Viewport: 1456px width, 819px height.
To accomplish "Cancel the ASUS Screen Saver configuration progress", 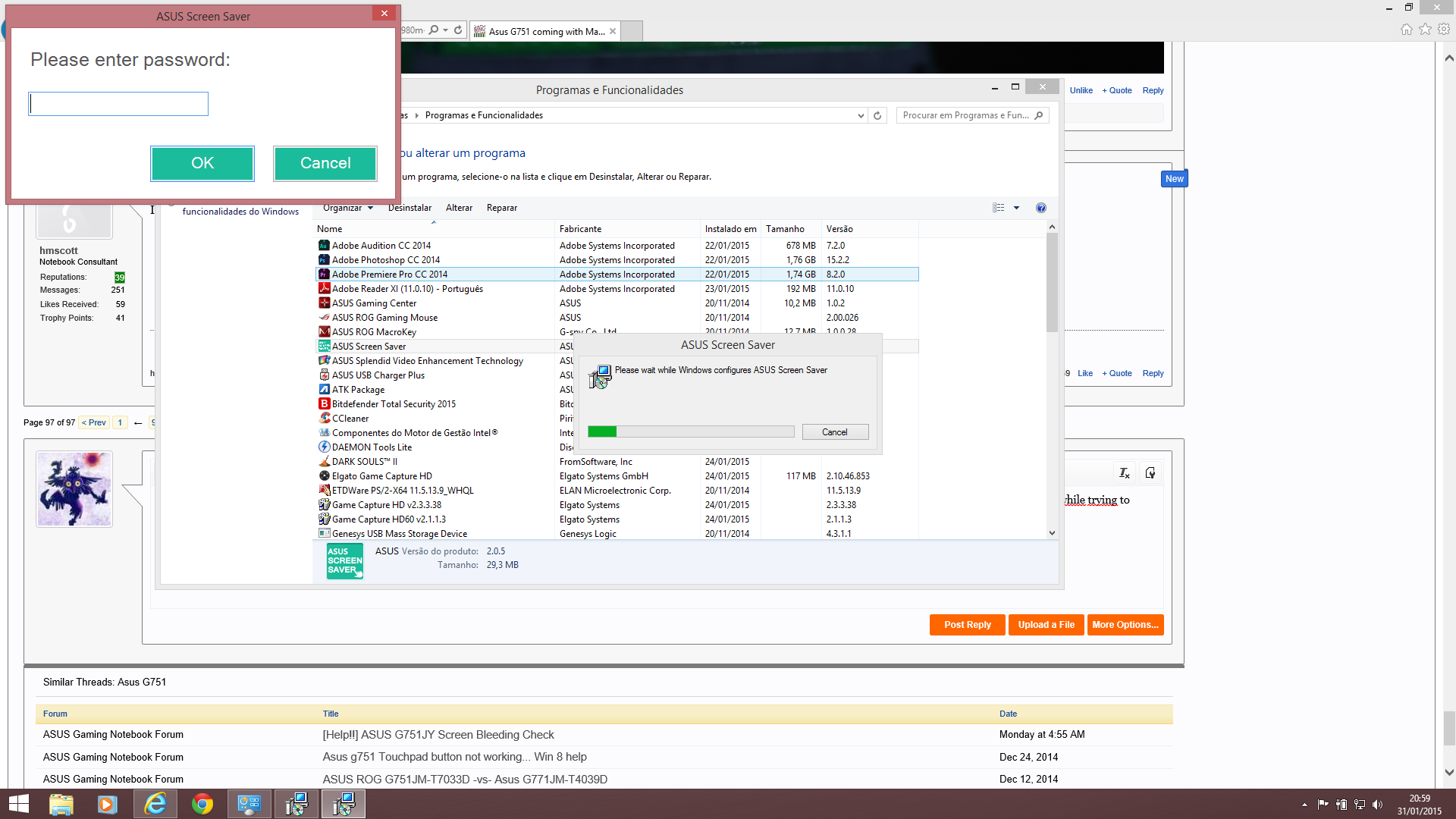I will tap(835, 432).
